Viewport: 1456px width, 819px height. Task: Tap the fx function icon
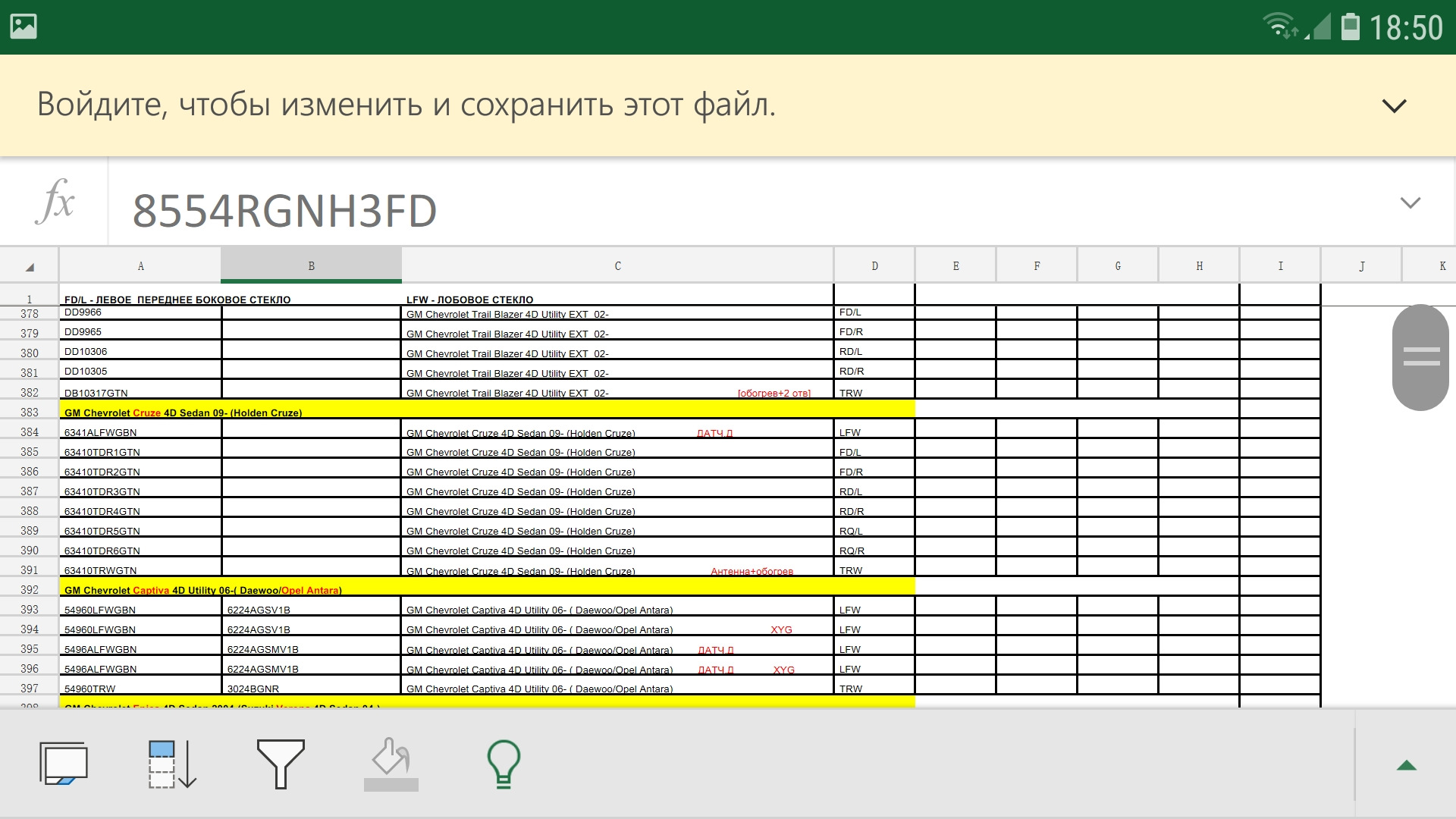tap(55, 202)
